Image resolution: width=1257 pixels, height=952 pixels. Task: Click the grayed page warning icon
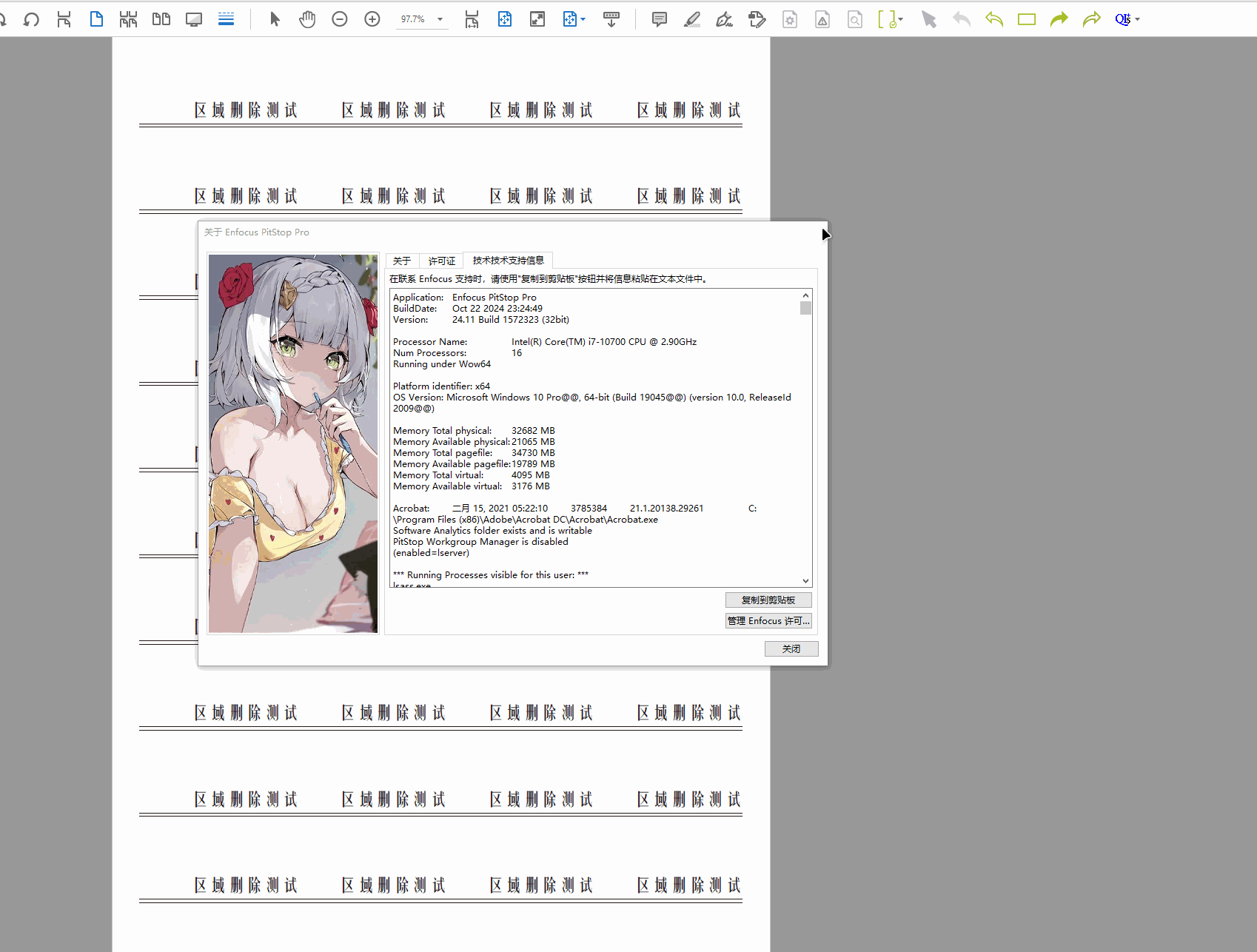822,19
